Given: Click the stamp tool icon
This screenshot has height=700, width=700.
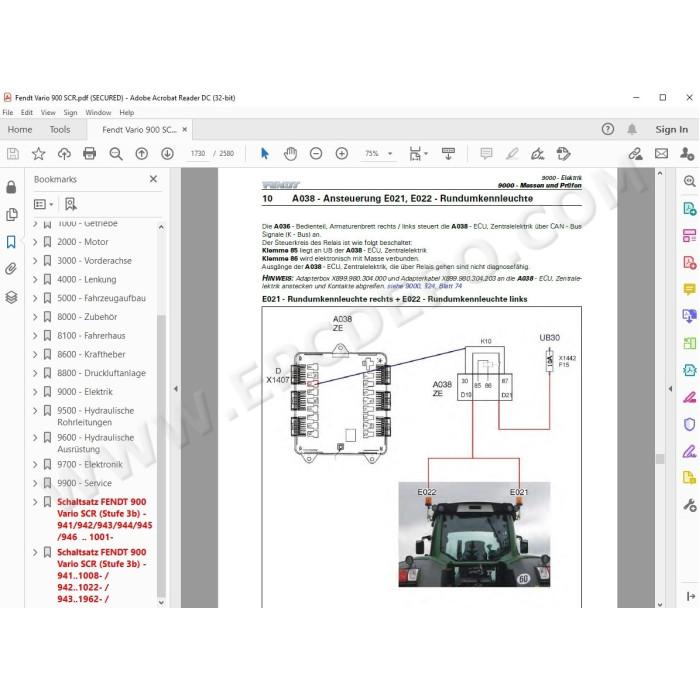Looking at the screenshot, I should click(x=563, y=154).
